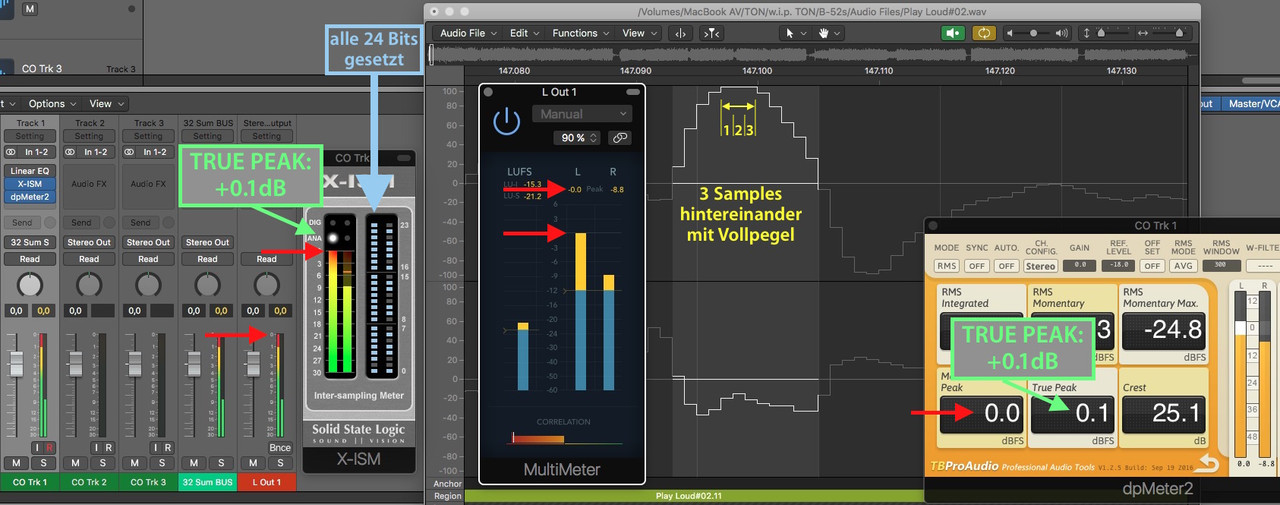Screen dimensions: 1280x505
Task: Open the Read automation dropdown on Track 1
Action: 30,259
